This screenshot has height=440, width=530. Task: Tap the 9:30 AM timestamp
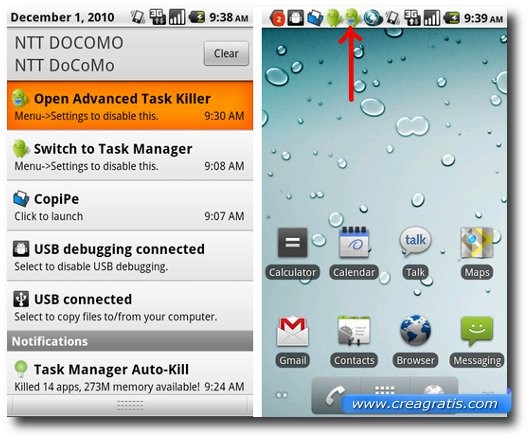pyautogui.click(x=224, y=116)
